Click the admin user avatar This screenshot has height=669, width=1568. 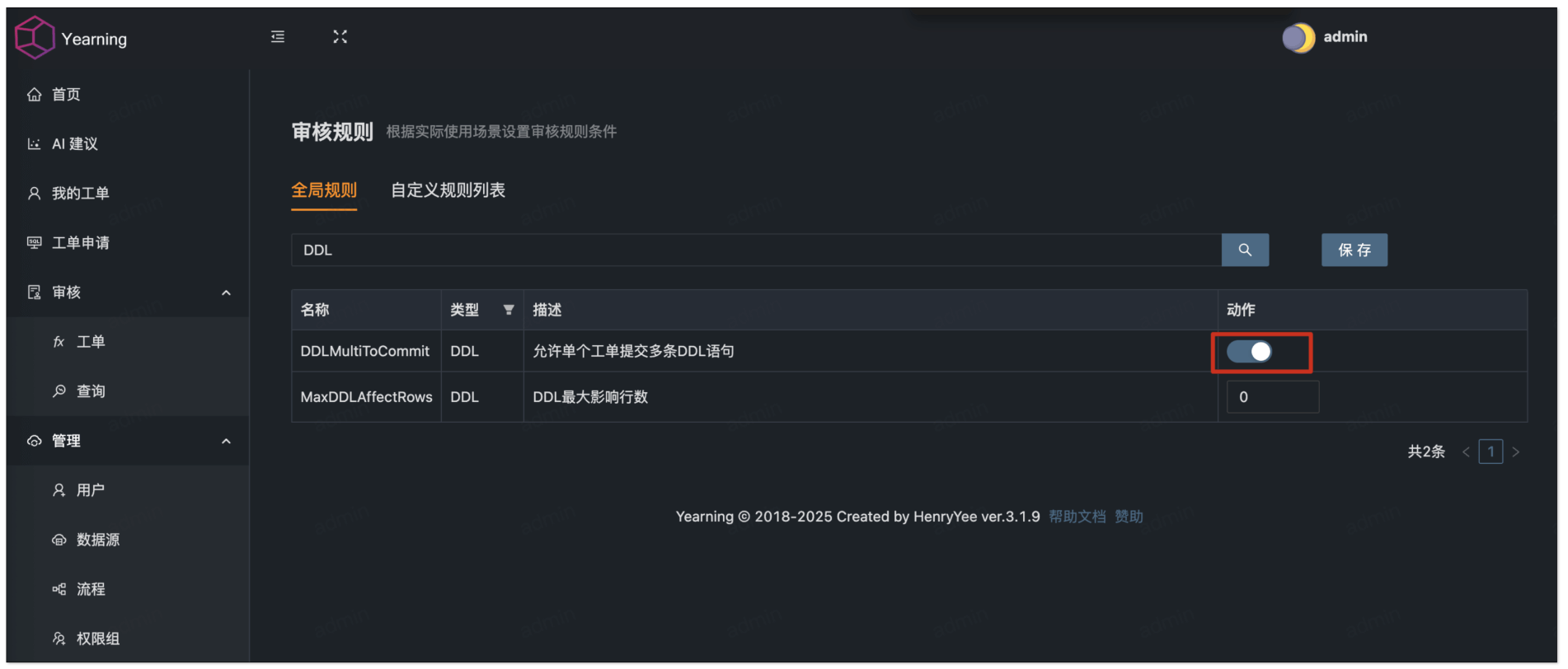click(x=1298, y=38)
